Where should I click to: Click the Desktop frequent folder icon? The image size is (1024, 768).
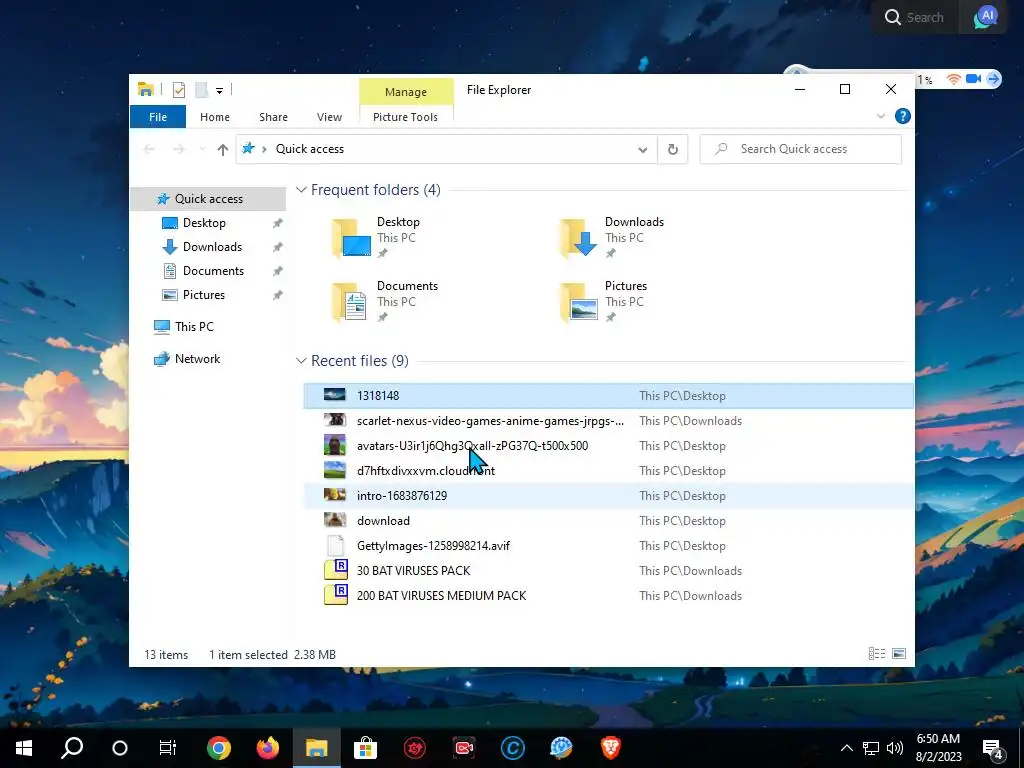[351, 238]
